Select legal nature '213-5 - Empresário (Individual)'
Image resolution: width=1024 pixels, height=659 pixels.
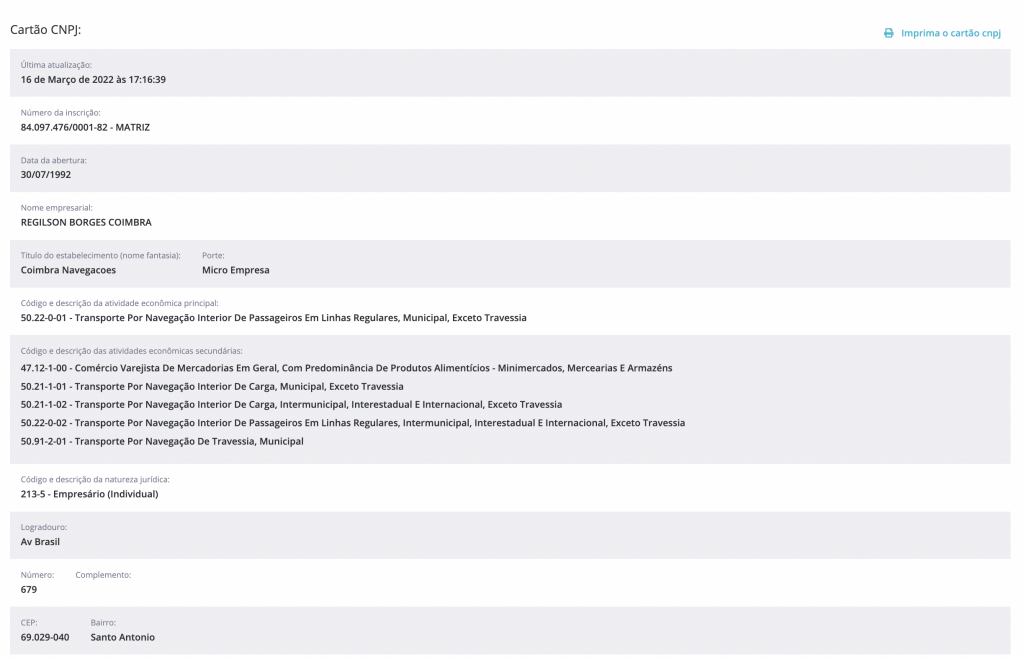[x=89, y=493]
